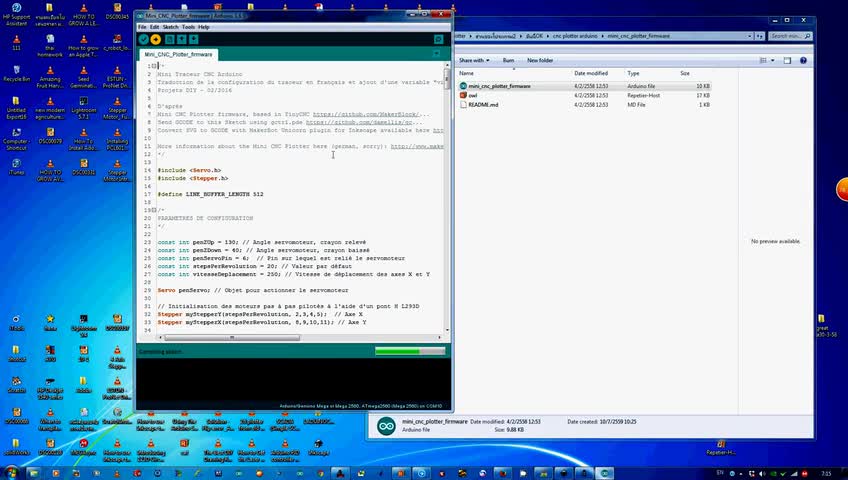Open the address bar history dropdown
Viewport: 848px width, 480px height.
click(750, 36)
